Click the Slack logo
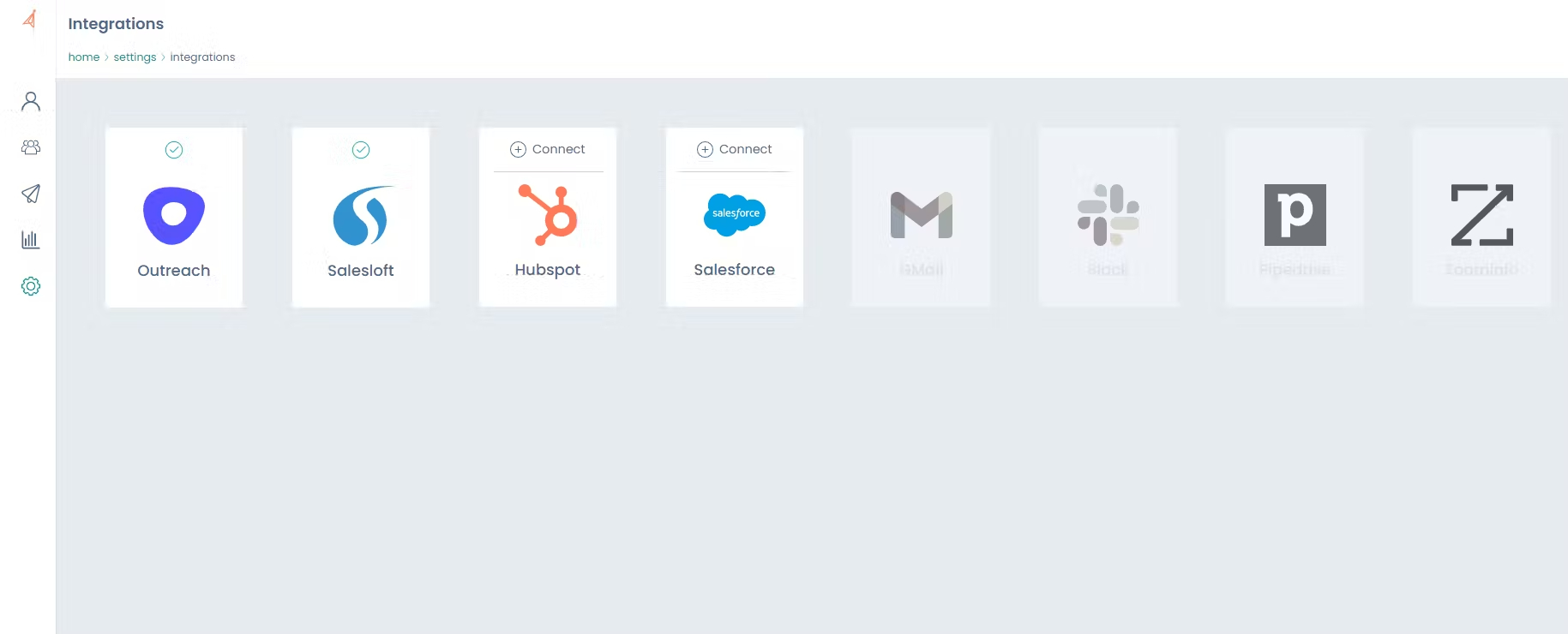Image resolution: width=1568 pixels, height=634 pixels. click(1108, 215)
